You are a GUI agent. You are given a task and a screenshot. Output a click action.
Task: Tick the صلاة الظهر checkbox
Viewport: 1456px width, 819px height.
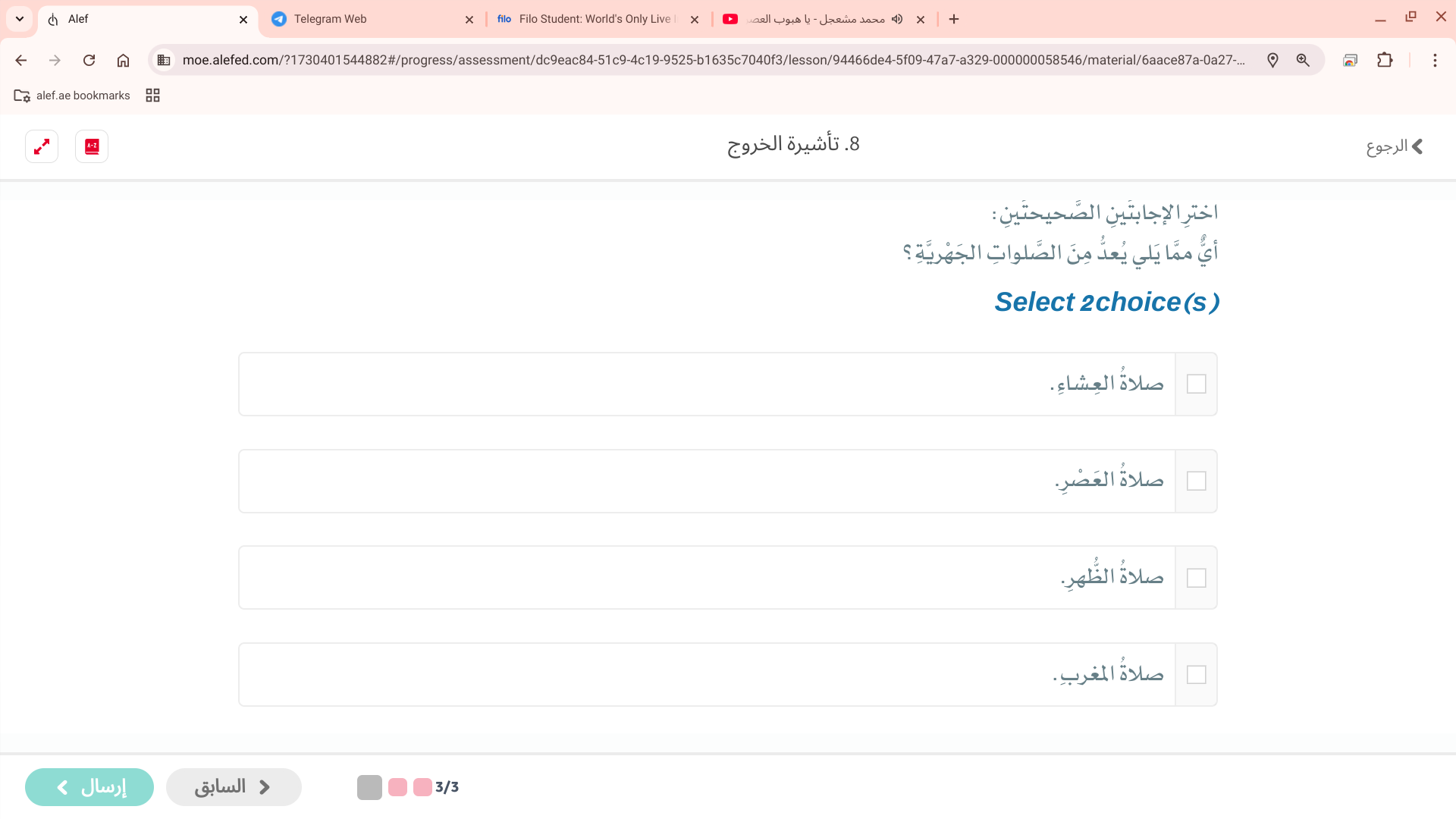(1196, 578)
